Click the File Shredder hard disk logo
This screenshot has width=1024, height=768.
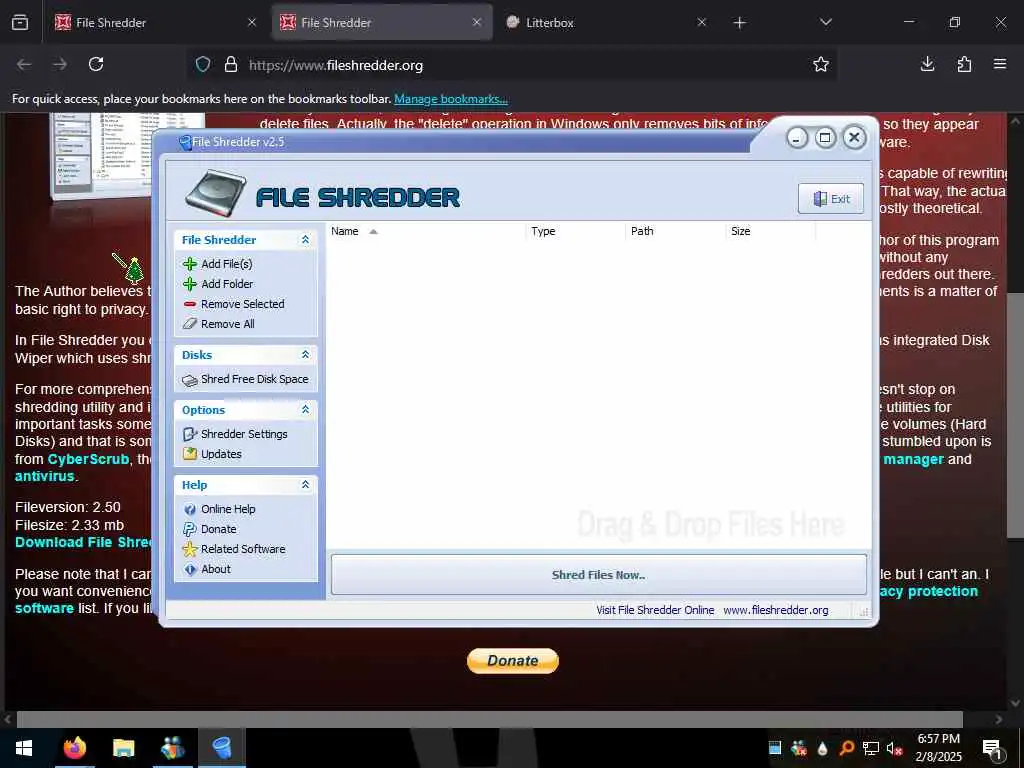tap(215, 193)
